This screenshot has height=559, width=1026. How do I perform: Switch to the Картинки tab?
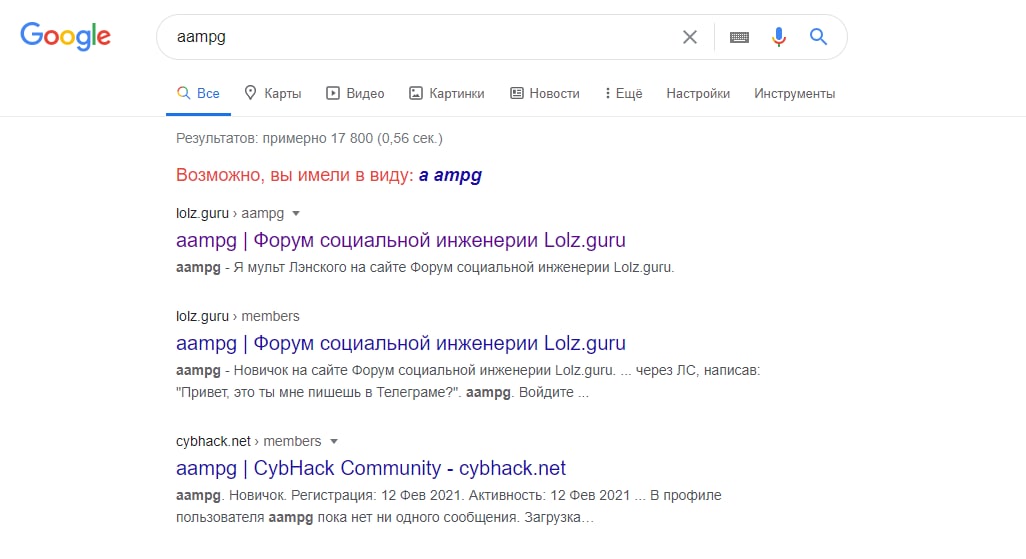point(447,94)
